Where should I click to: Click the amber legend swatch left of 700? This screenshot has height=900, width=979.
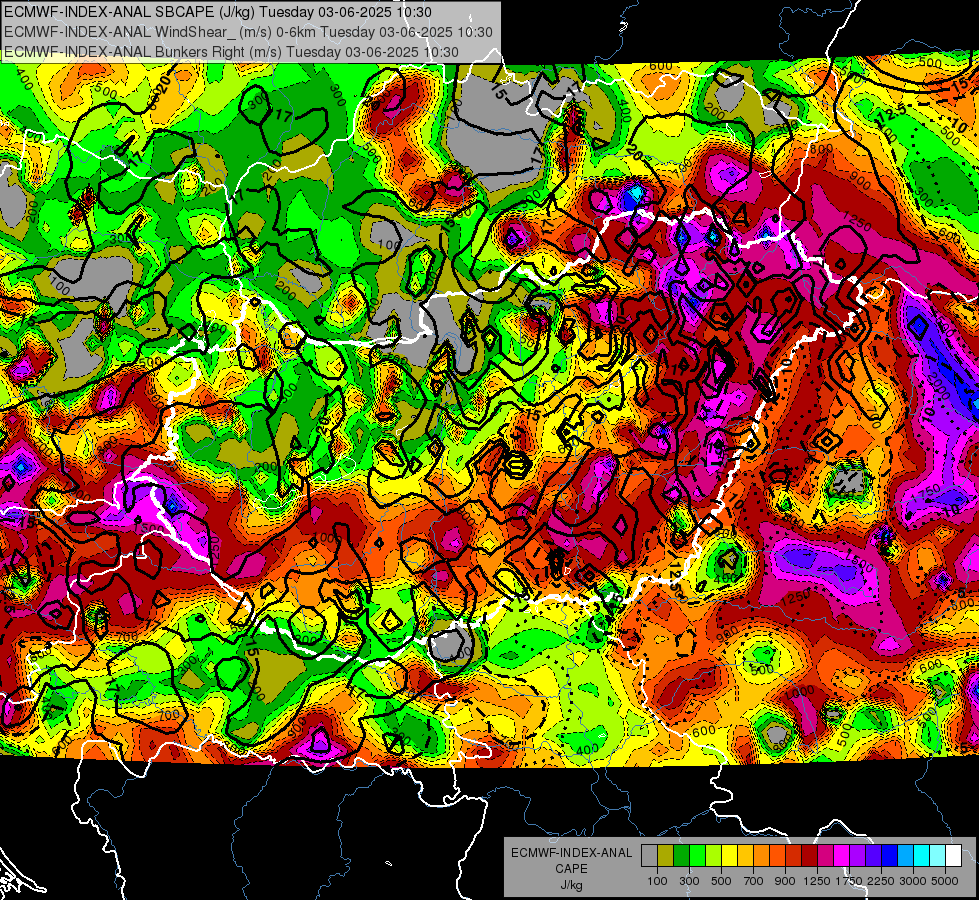(x=745, y=855)
